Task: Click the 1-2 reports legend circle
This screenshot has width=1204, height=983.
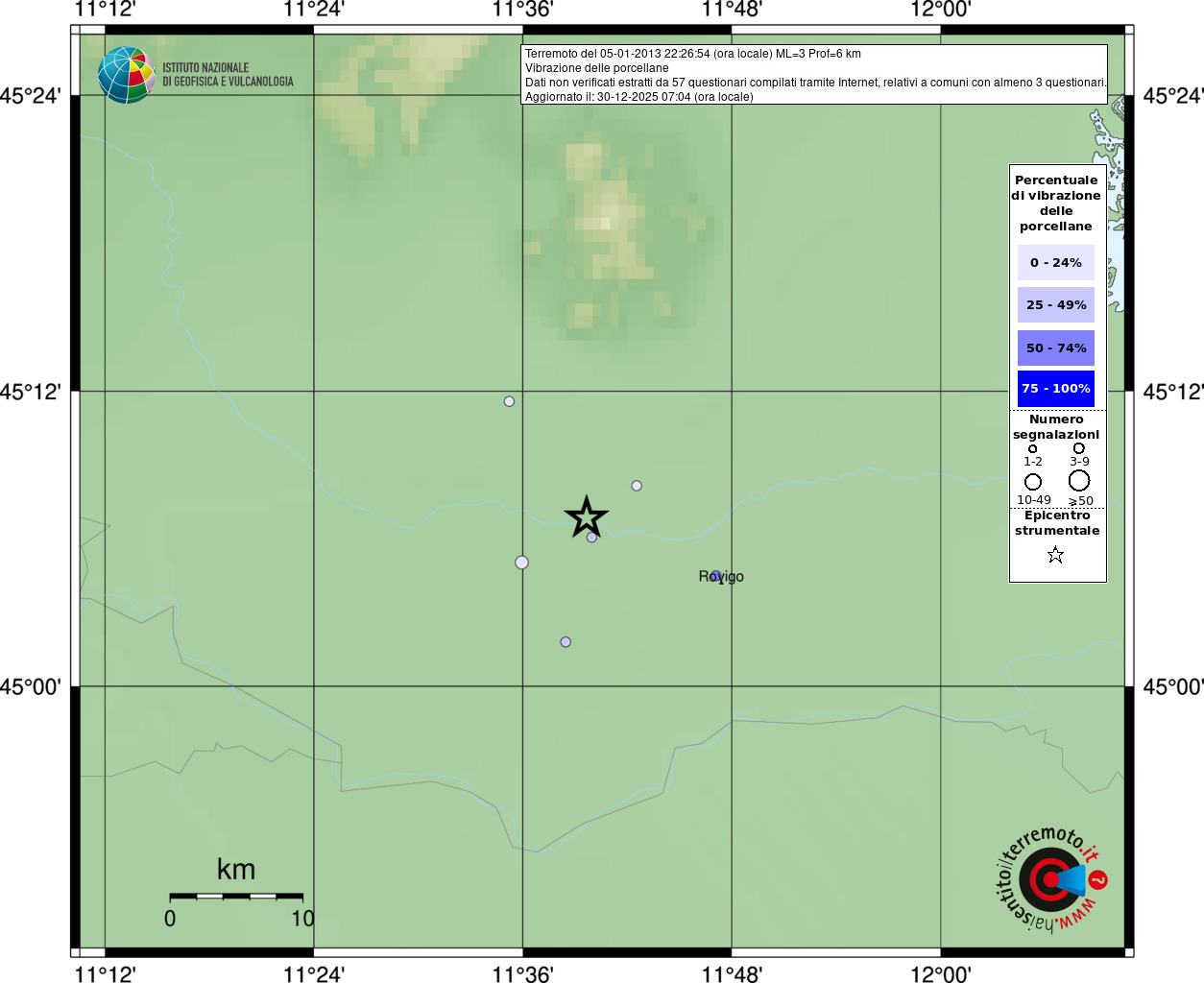Action: pos(1033,448)
